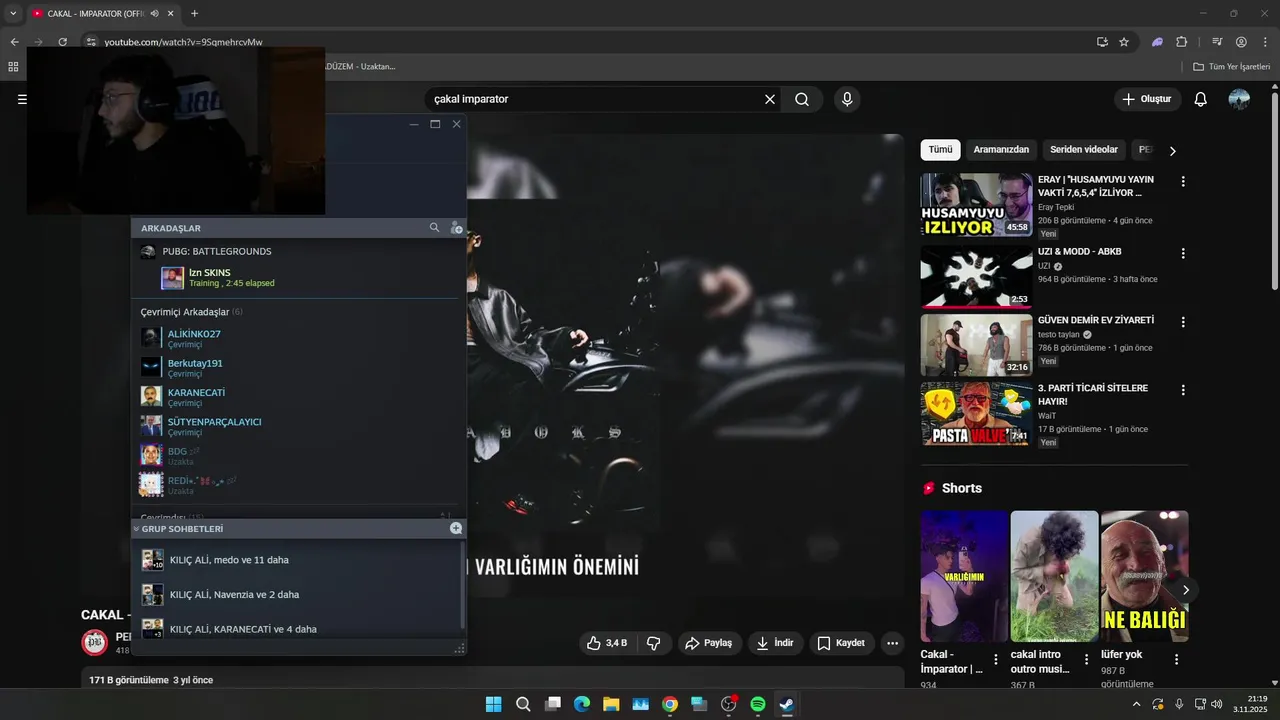Screen dimensions: 1280x720
Task: Reload the YouTube page
Action: [x=62, y=42]
